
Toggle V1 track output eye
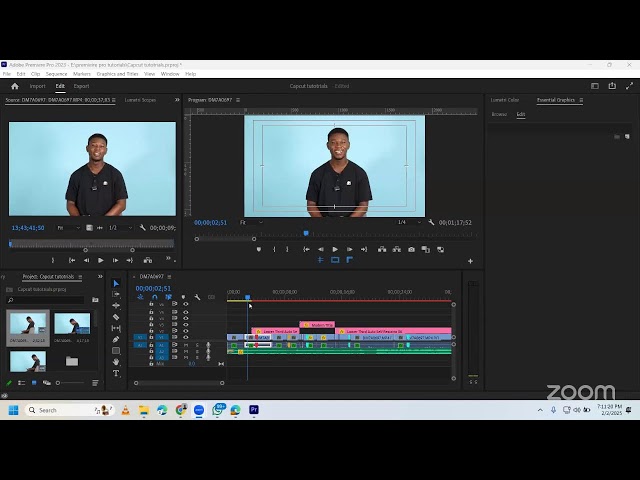[x=185, y=337]
